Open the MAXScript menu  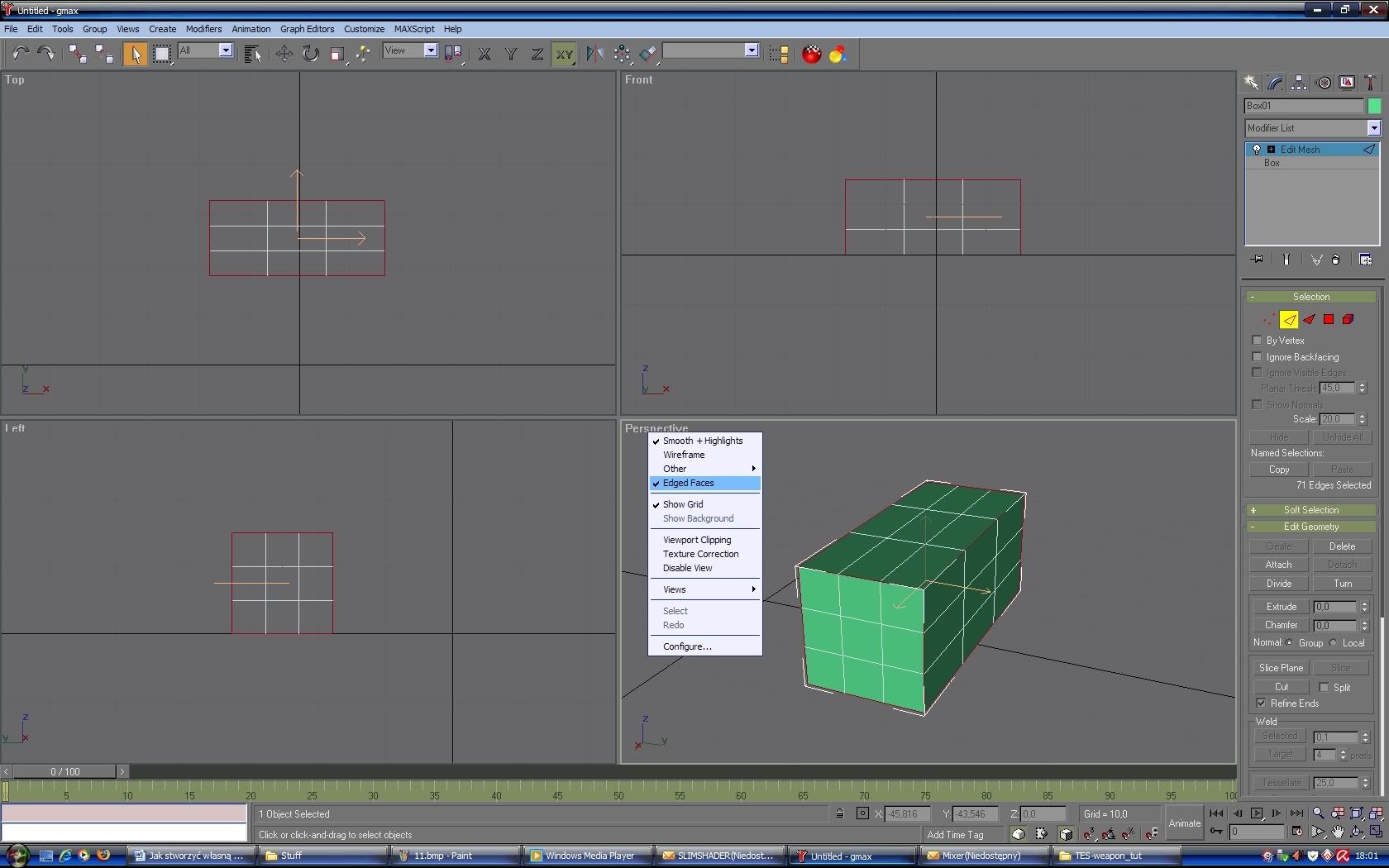pos(414,29)
